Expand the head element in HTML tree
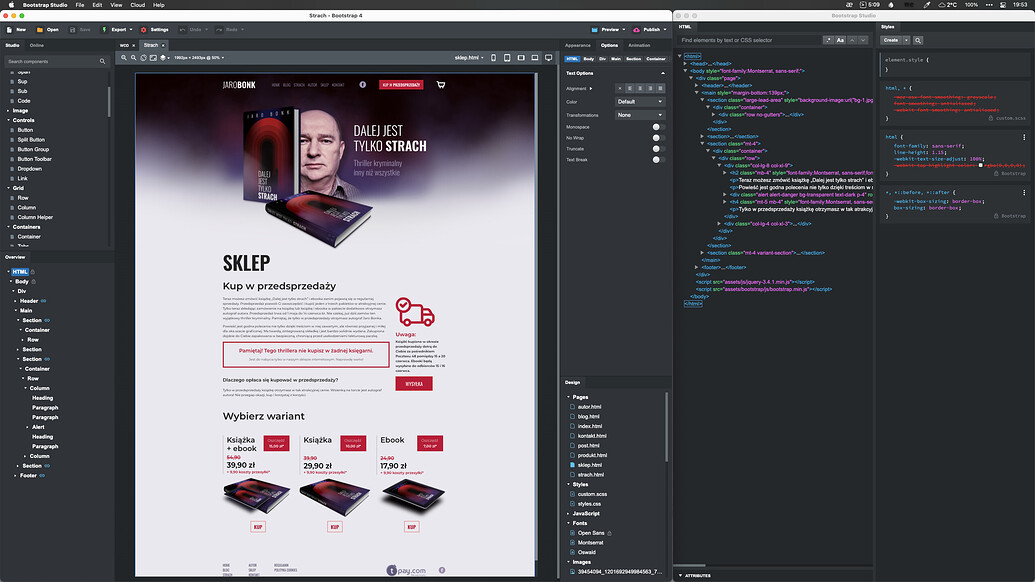 (x=686, y=63)
